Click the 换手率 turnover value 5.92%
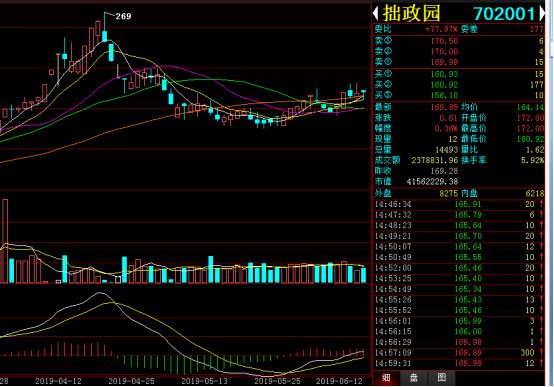 tap(532, 160)
